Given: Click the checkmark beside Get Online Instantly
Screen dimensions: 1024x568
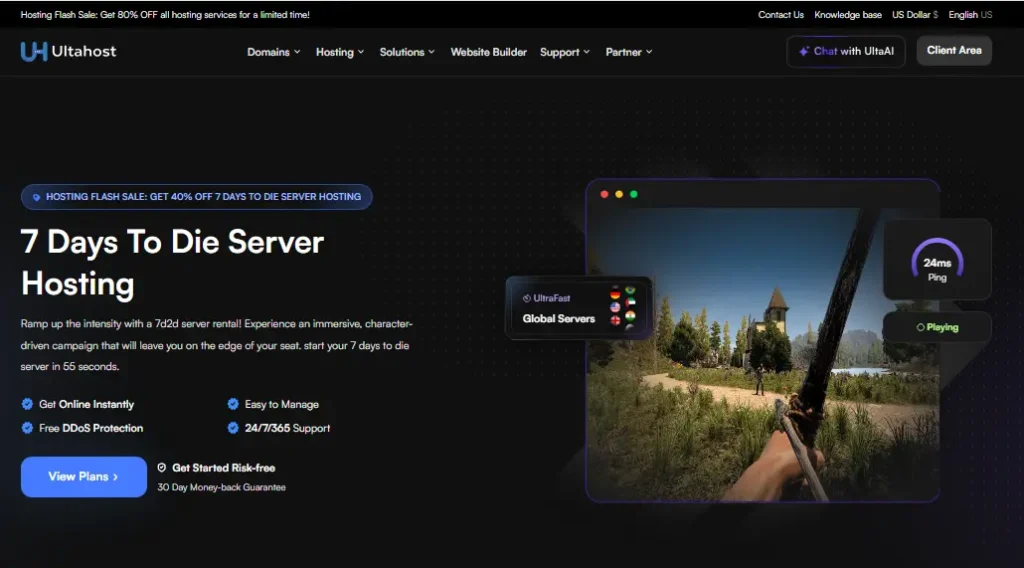Looking at the screenshot, I should 27,404.
